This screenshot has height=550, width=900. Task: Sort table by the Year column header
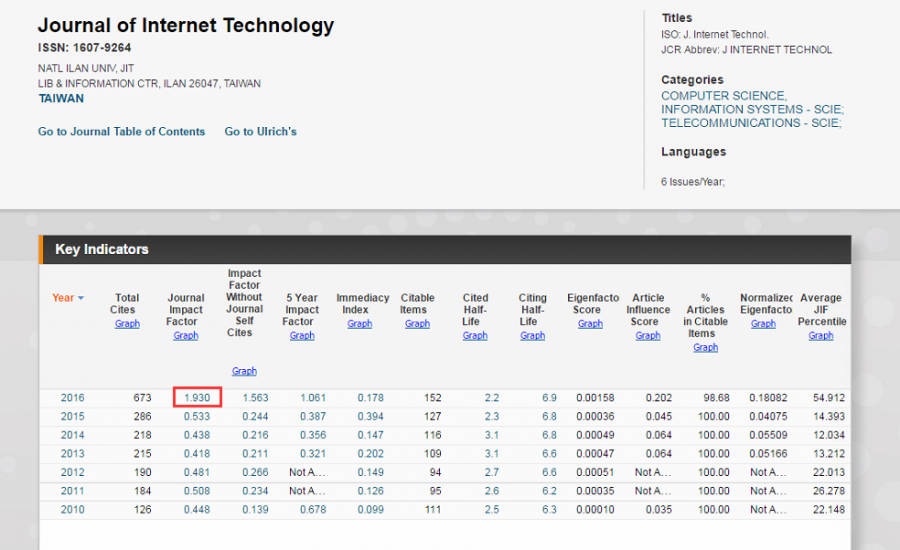(68, 297)
